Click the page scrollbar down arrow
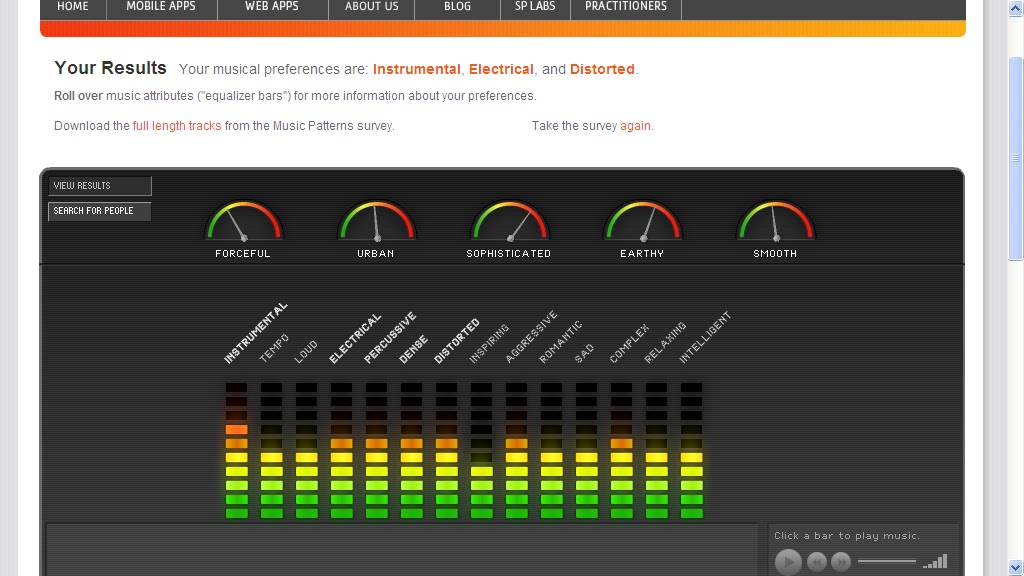Image resolution: width=1024 pixels, height=576 pixels. [1016, 566]
